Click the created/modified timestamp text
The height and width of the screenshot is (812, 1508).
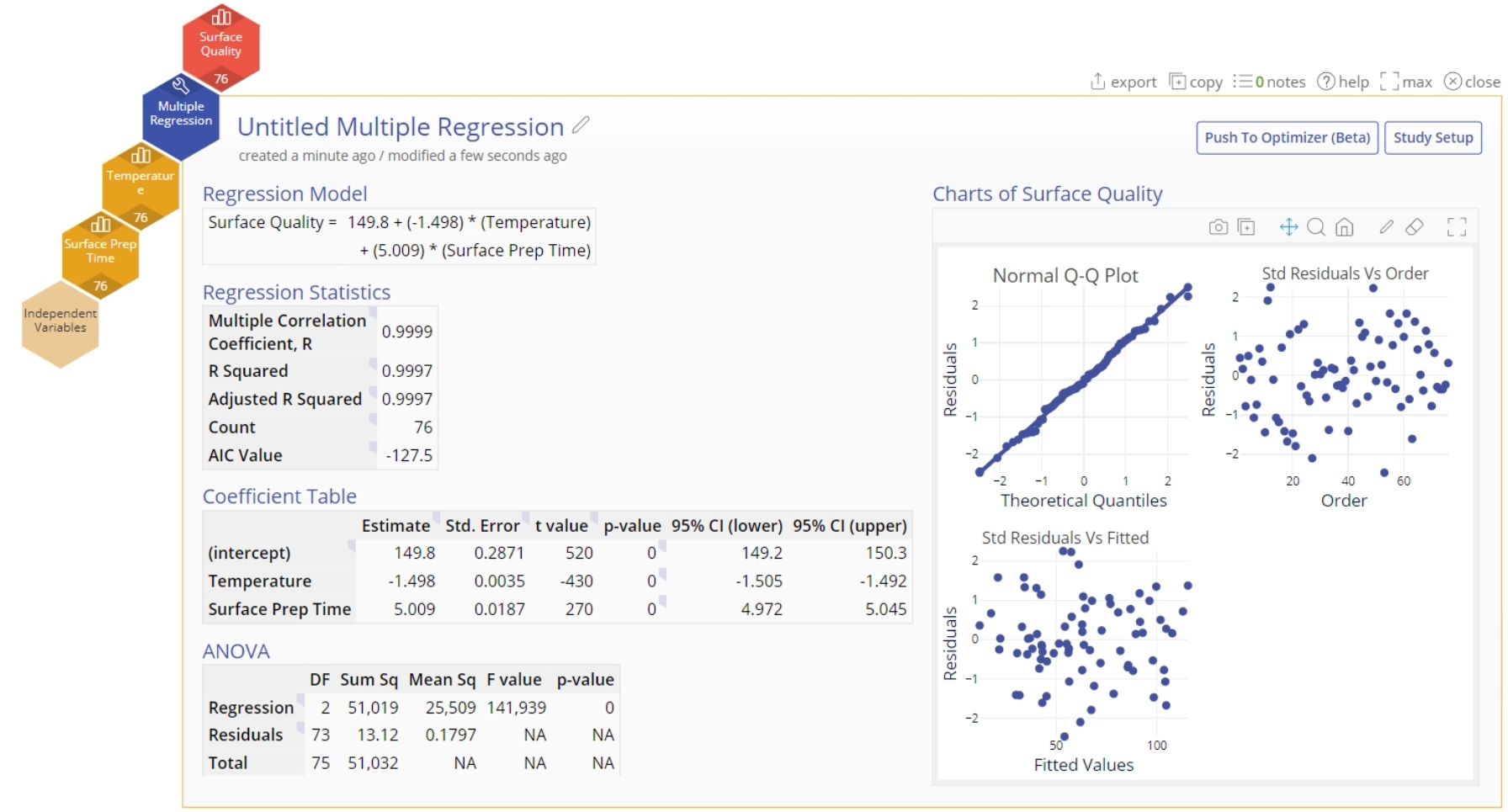pyautogui.click(x=402, y=156)
